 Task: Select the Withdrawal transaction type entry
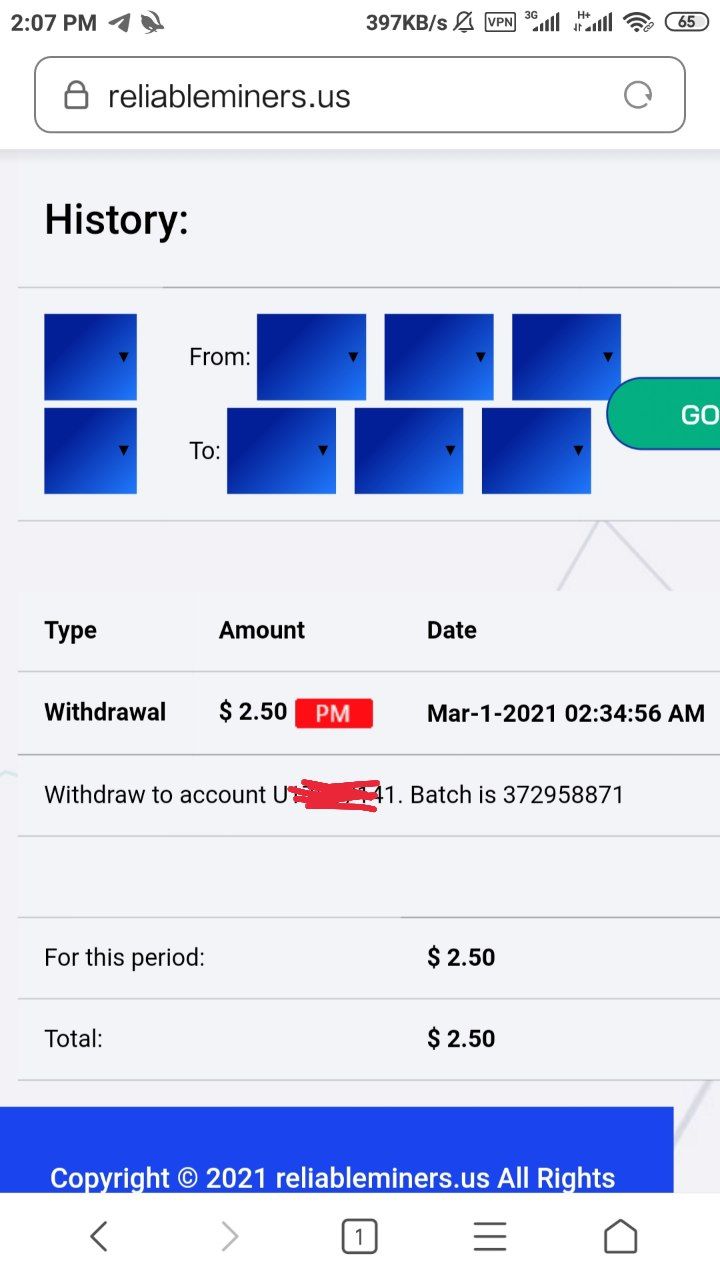pos(105,713)
